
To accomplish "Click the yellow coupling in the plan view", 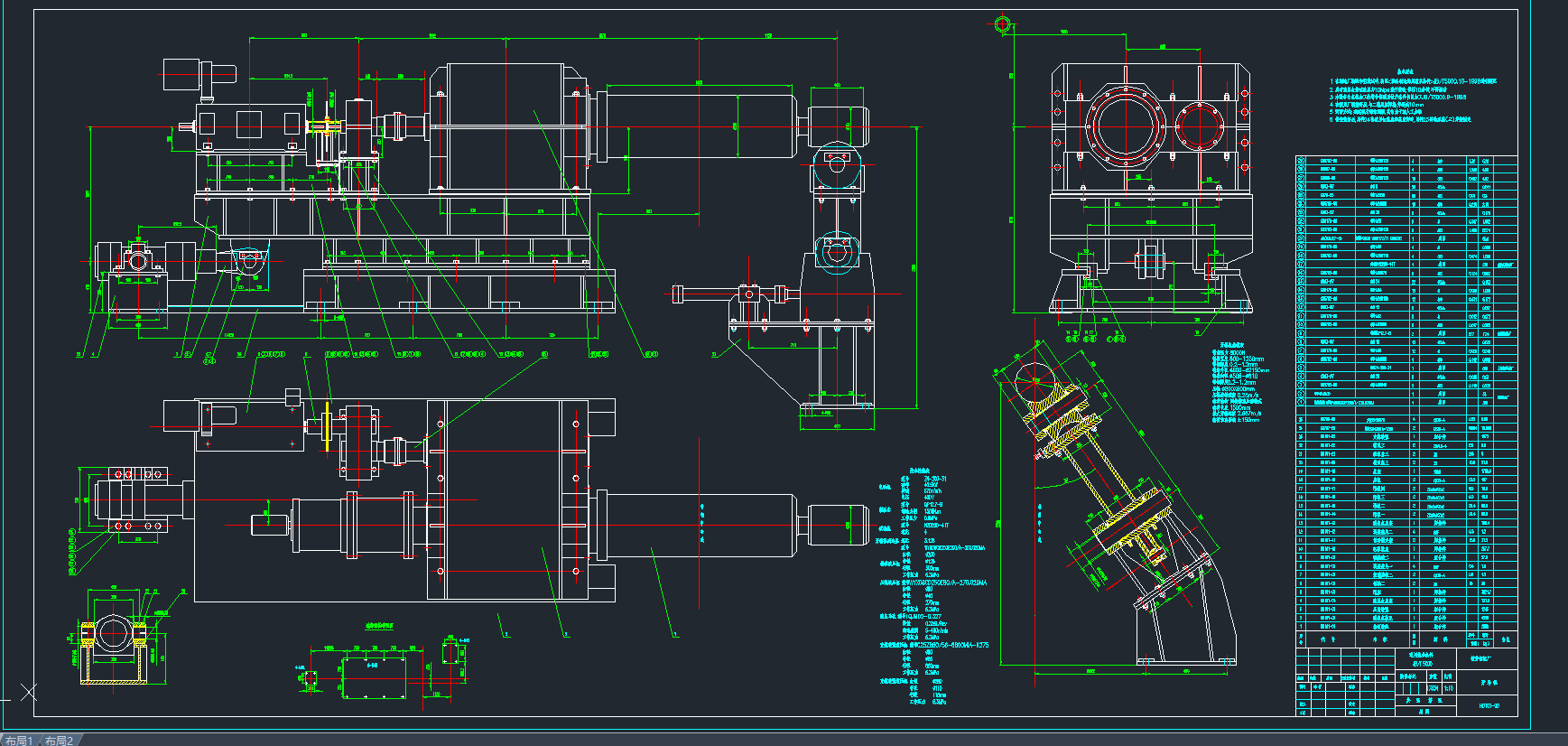I will click(325, 428).
